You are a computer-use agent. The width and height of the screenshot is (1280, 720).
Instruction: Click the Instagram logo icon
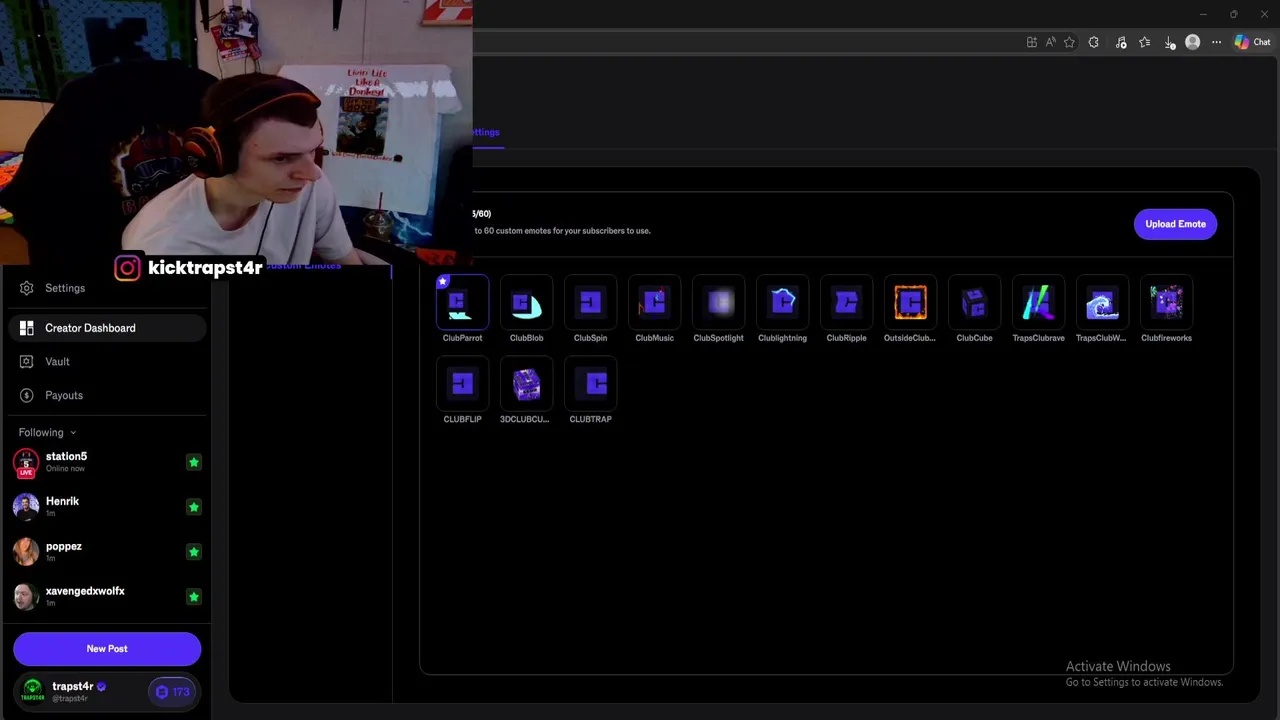127,267
